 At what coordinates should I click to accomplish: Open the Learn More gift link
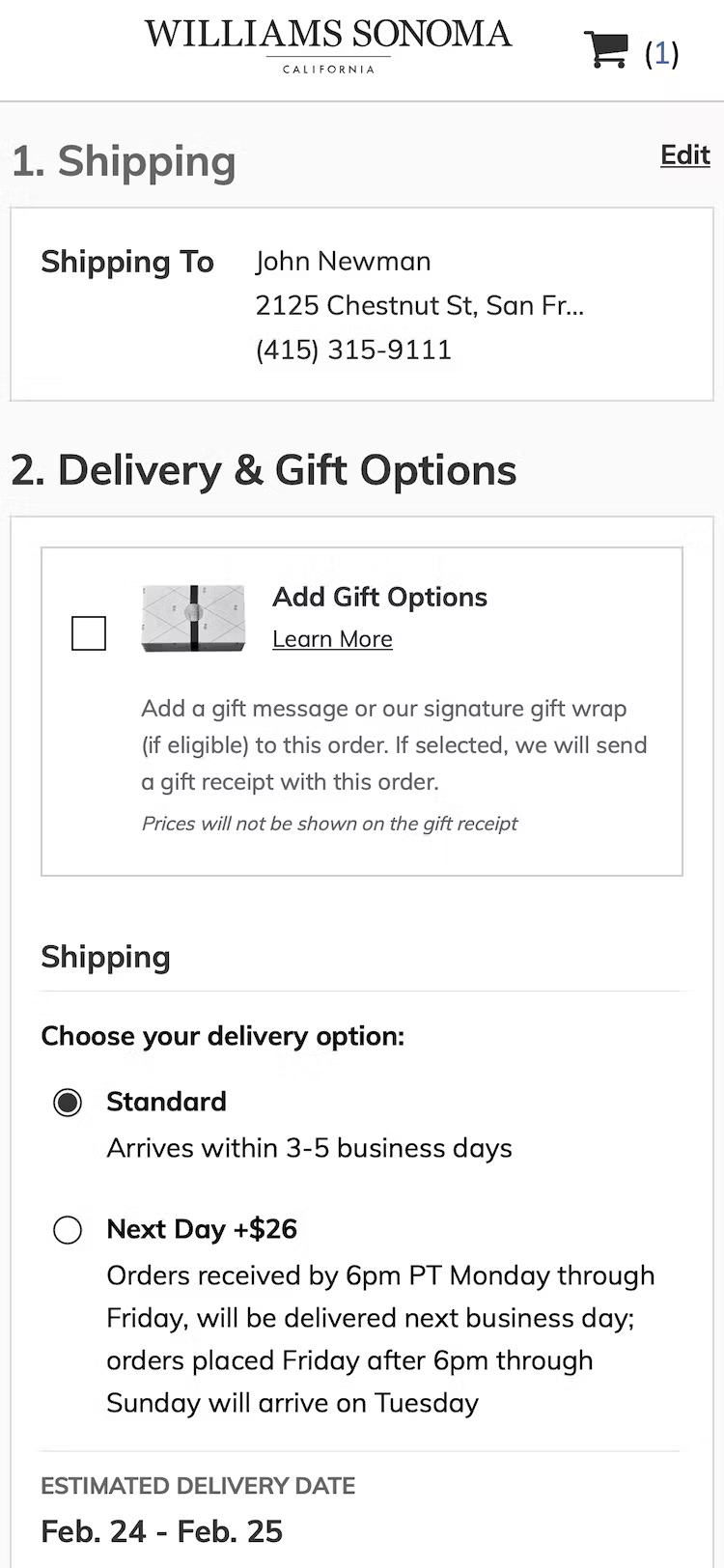(x=332, y=639)
